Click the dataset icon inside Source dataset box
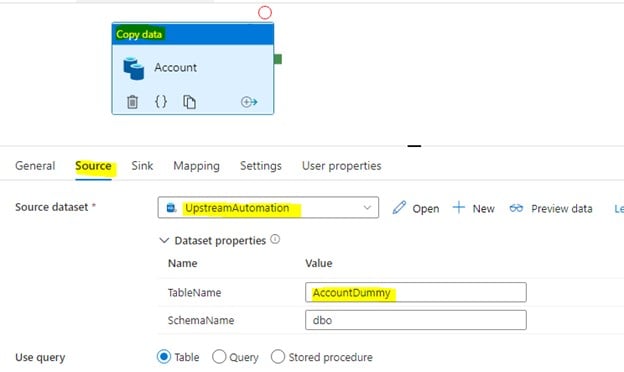Screen dimensions: 624x372 point(172,208)
